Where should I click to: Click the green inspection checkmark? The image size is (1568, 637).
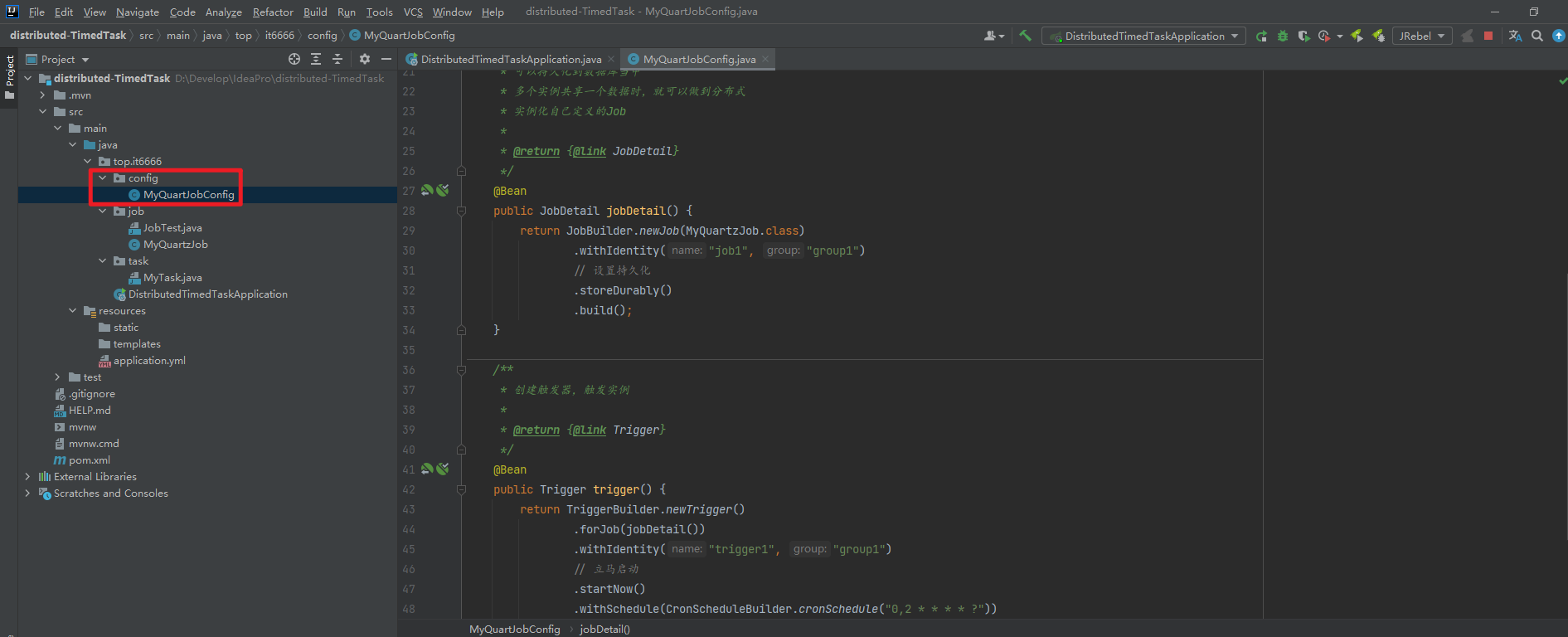tap(1562, 80)
